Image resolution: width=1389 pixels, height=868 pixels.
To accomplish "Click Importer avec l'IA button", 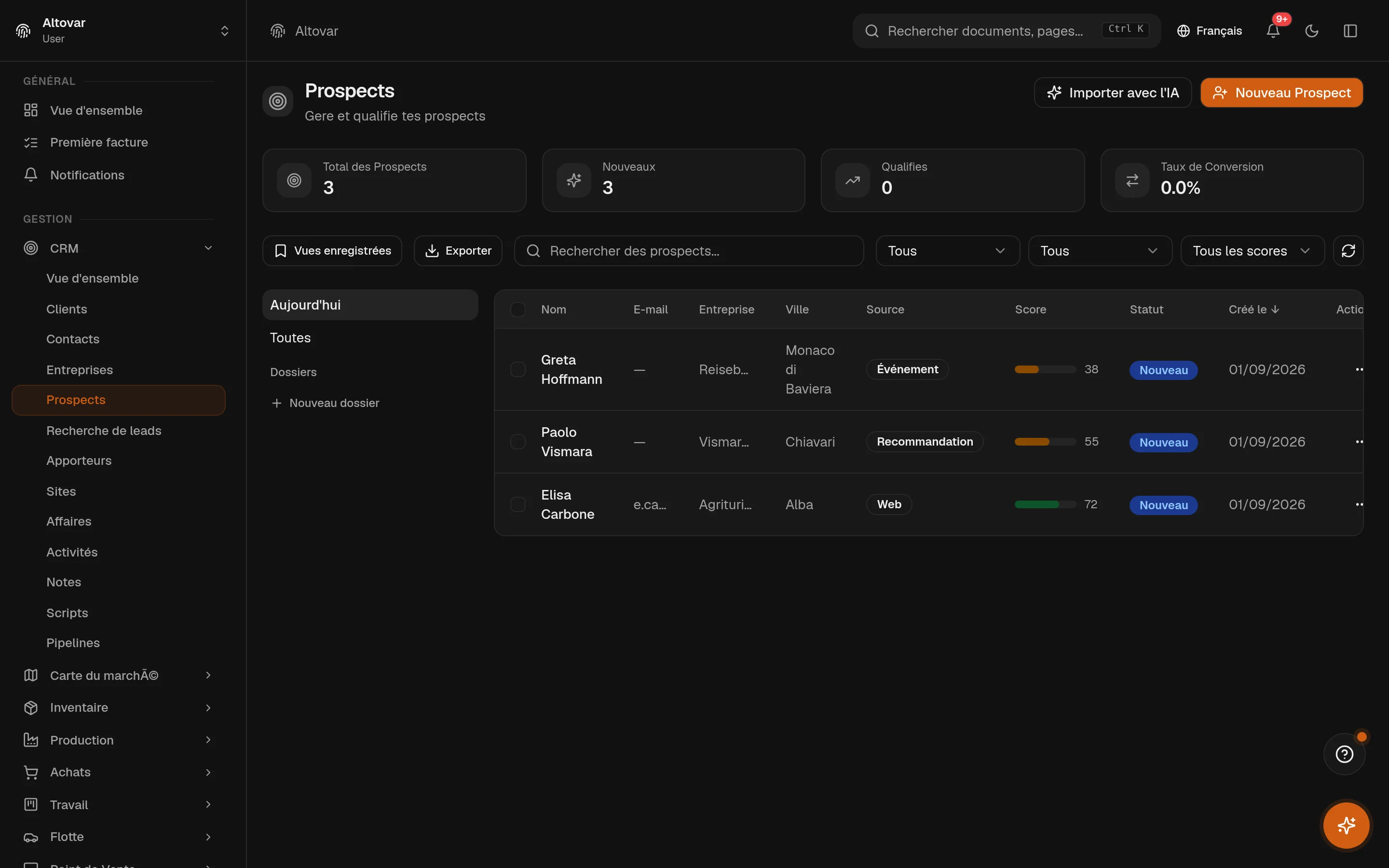I will click(x=1112, y=93).
